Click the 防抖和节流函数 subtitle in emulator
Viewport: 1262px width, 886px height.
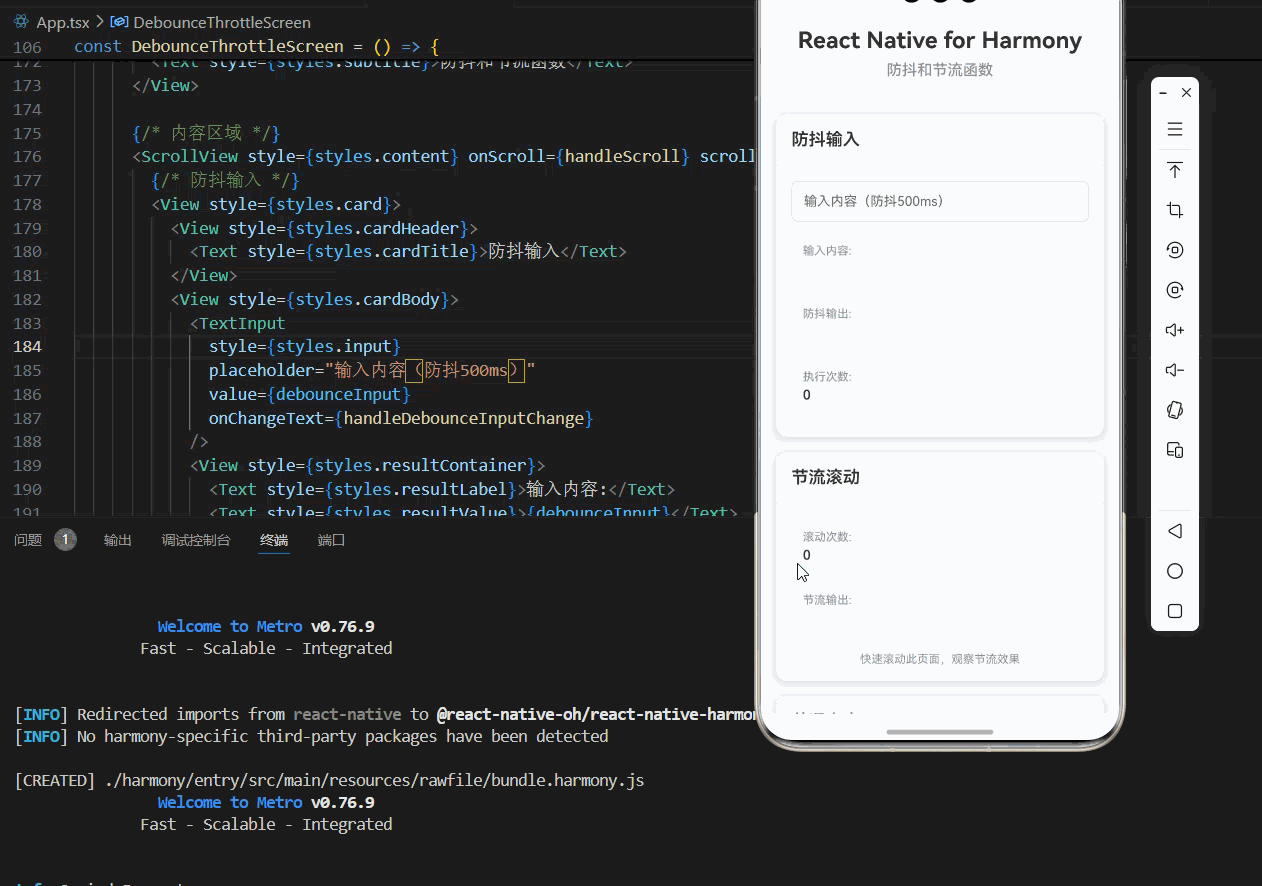pyautogui.click(x=940, y=70)
